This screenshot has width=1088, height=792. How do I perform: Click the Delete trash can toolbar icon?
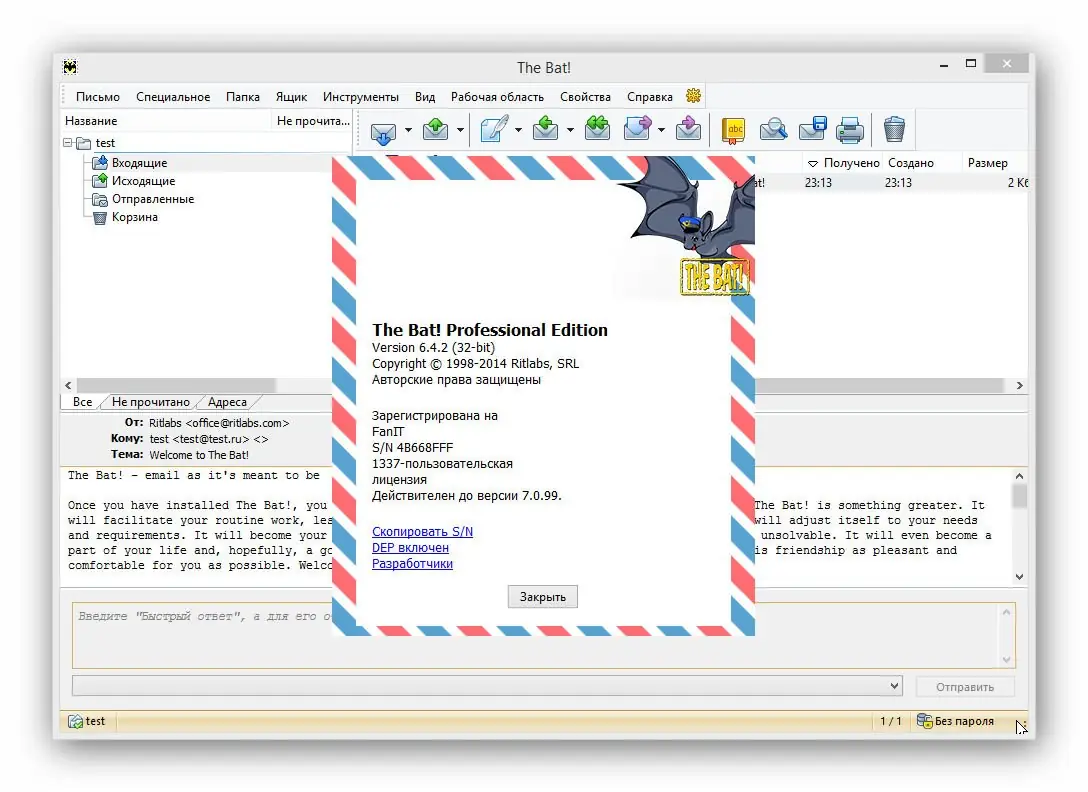894,129
